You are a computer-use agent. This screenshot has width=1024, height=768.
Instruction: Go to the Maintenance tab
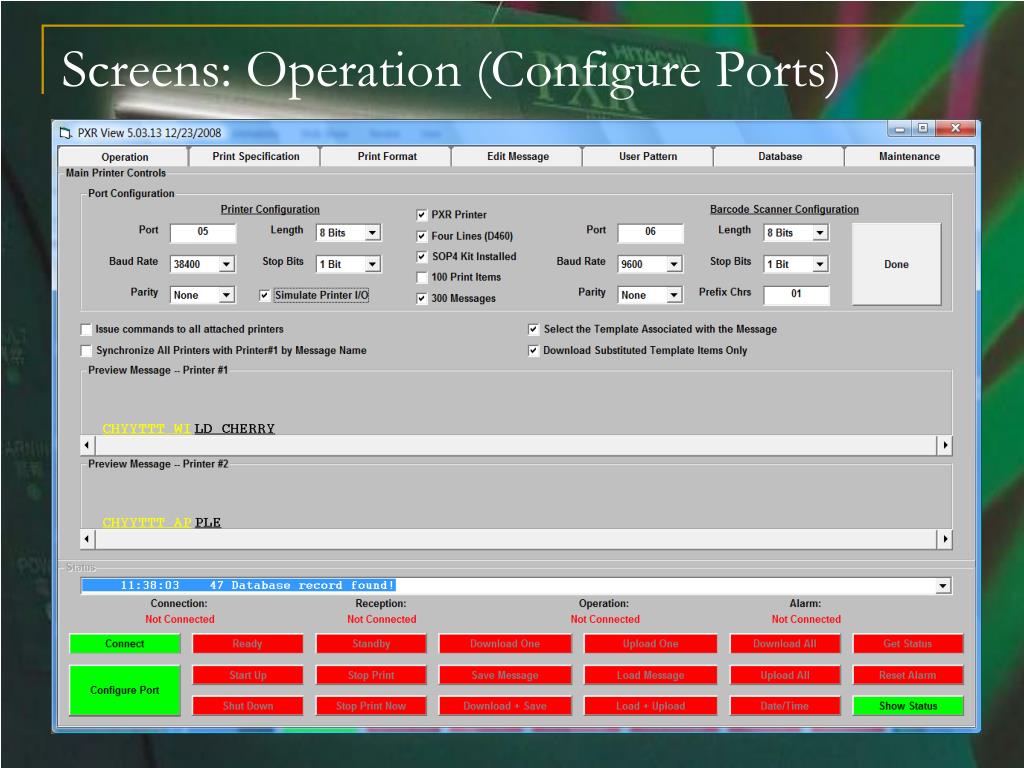pos(910,157)
